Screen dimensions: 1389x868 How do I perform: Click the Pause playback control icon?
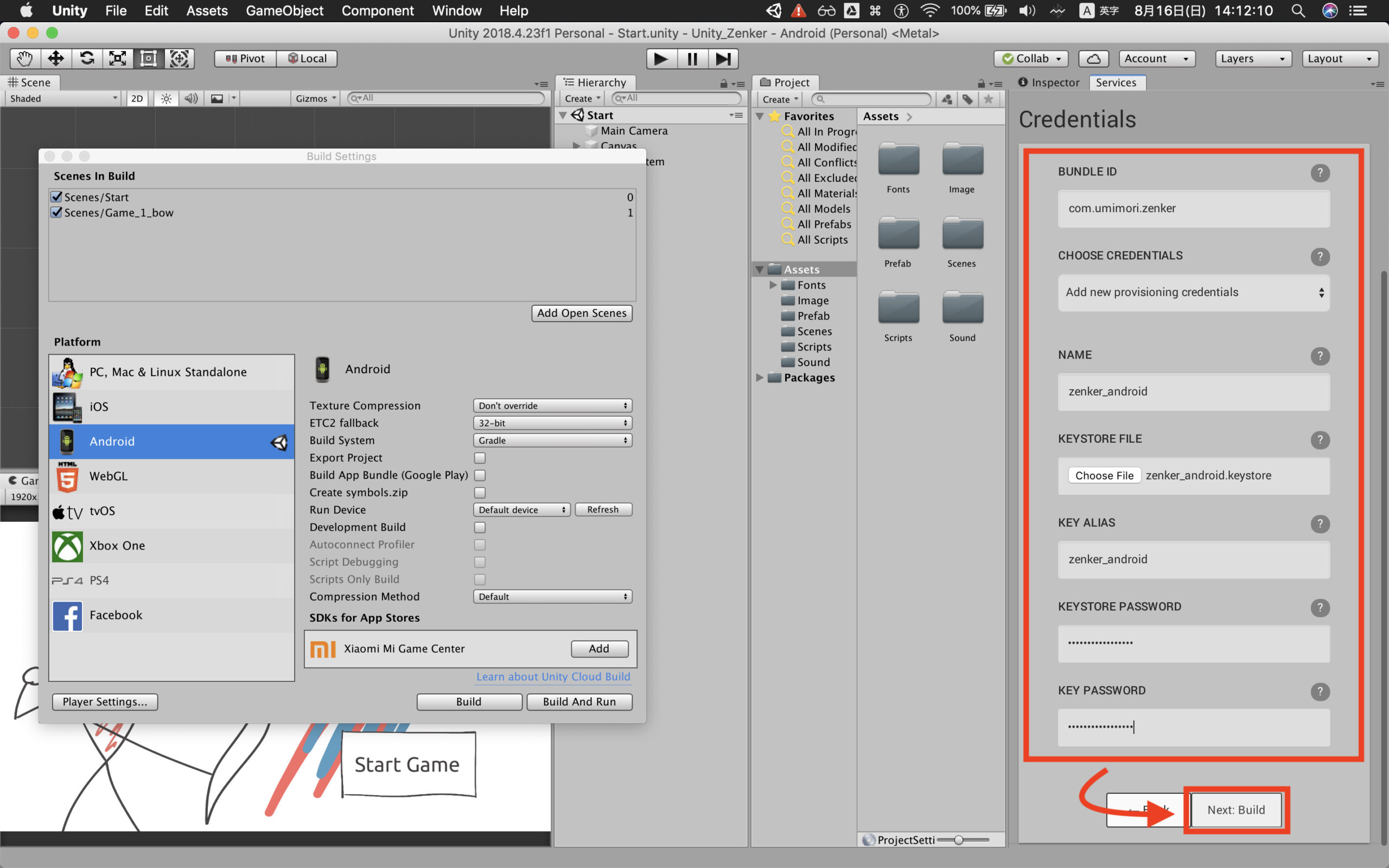(x=692, y=57)
